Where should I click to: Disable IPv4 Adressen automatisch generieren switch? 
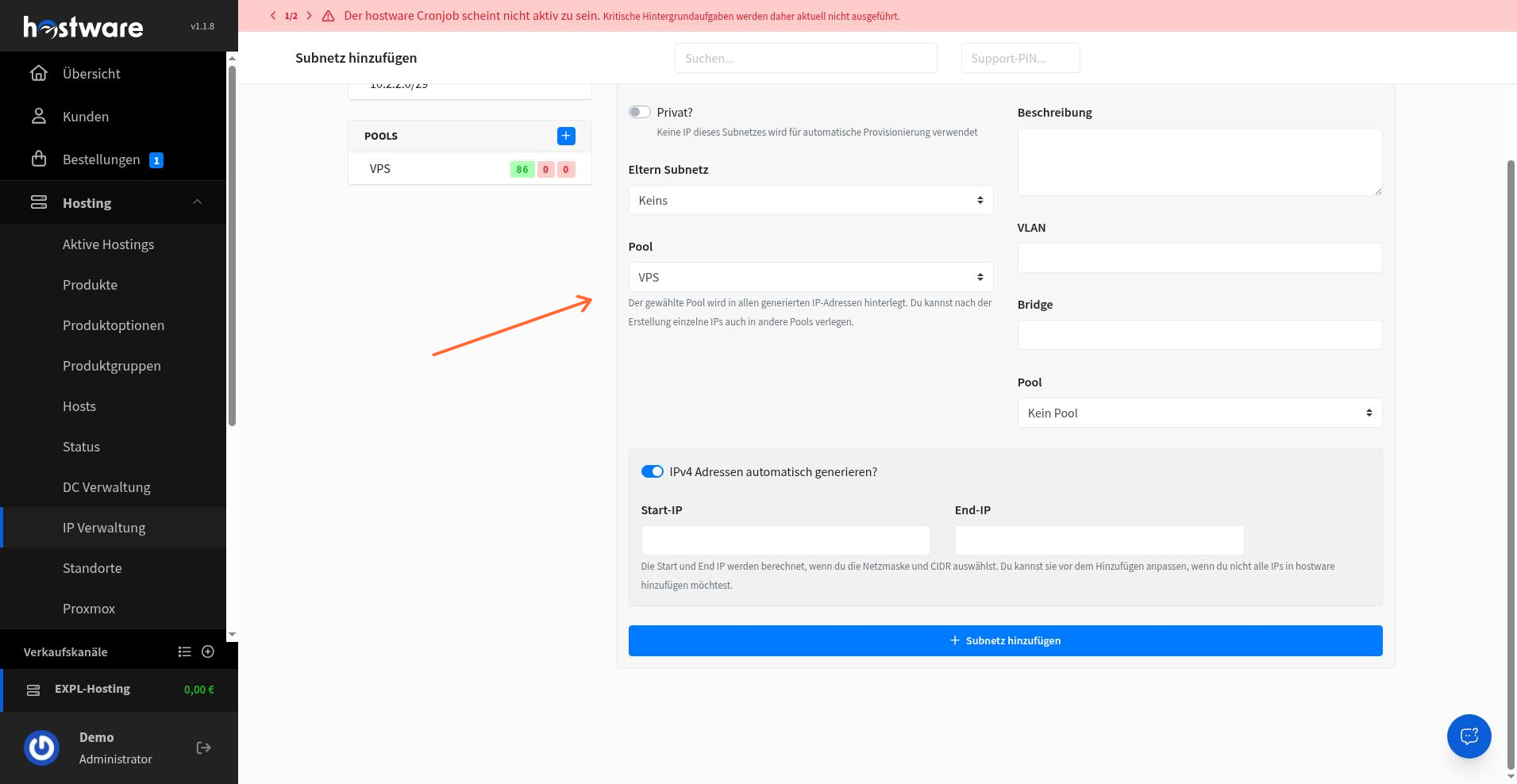(653, 471)
